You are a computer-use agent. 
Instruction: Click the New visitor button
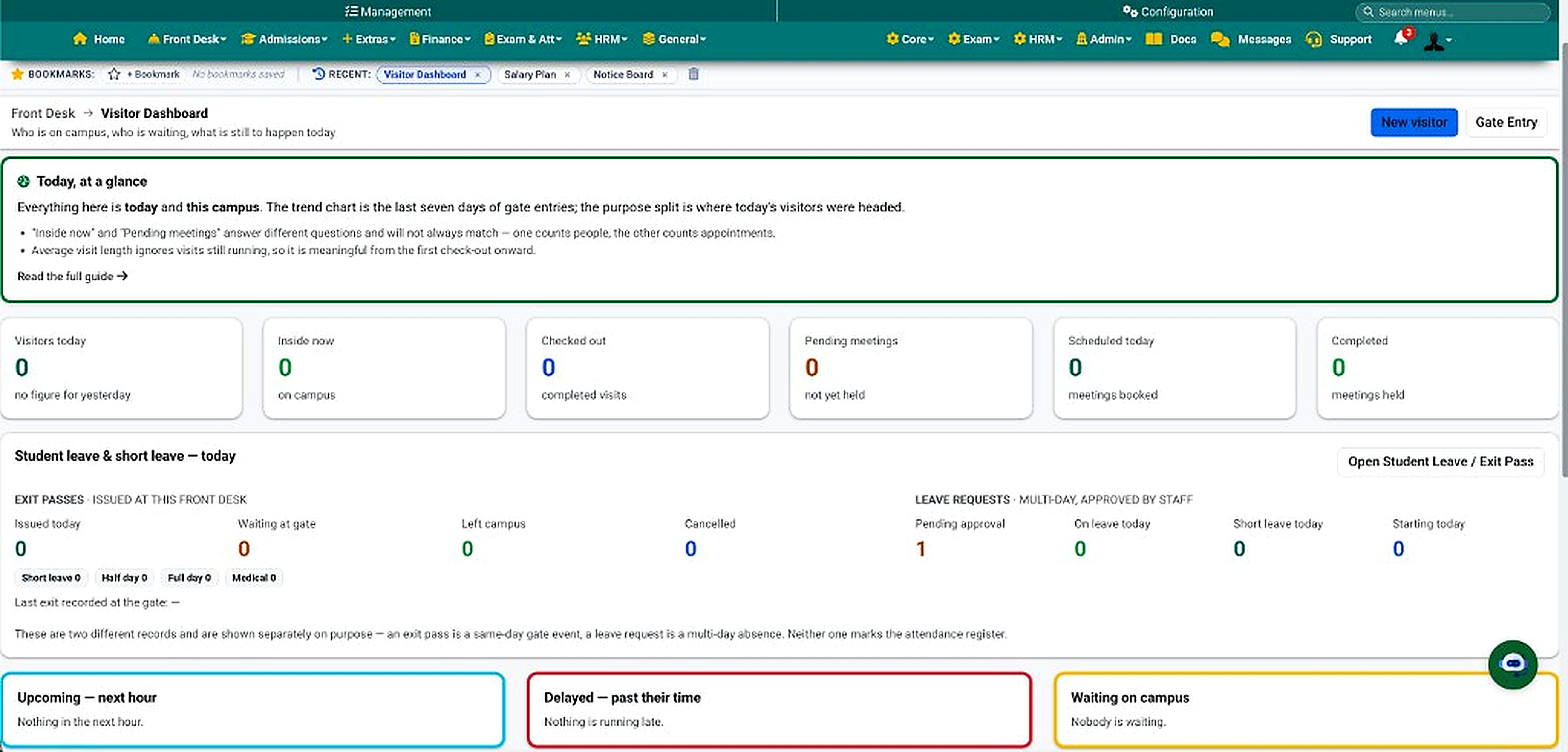click(x=1413, y=123)
